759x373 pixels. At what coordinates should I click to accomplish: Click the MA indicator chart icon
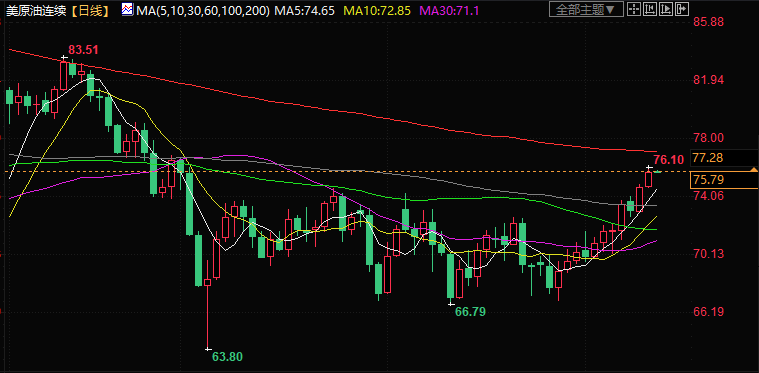pyautogui.click(x=127, y=9)
